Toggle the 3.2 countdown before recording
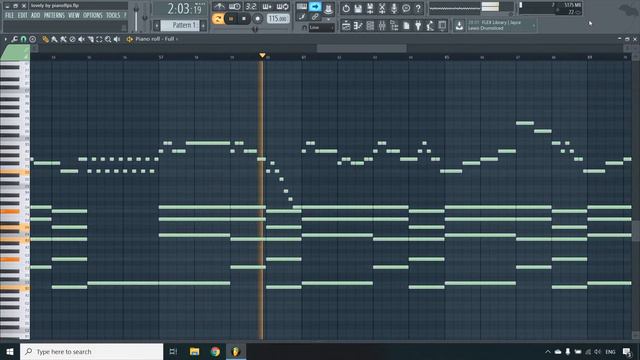The image size is (640, 360). pos(251,7)
